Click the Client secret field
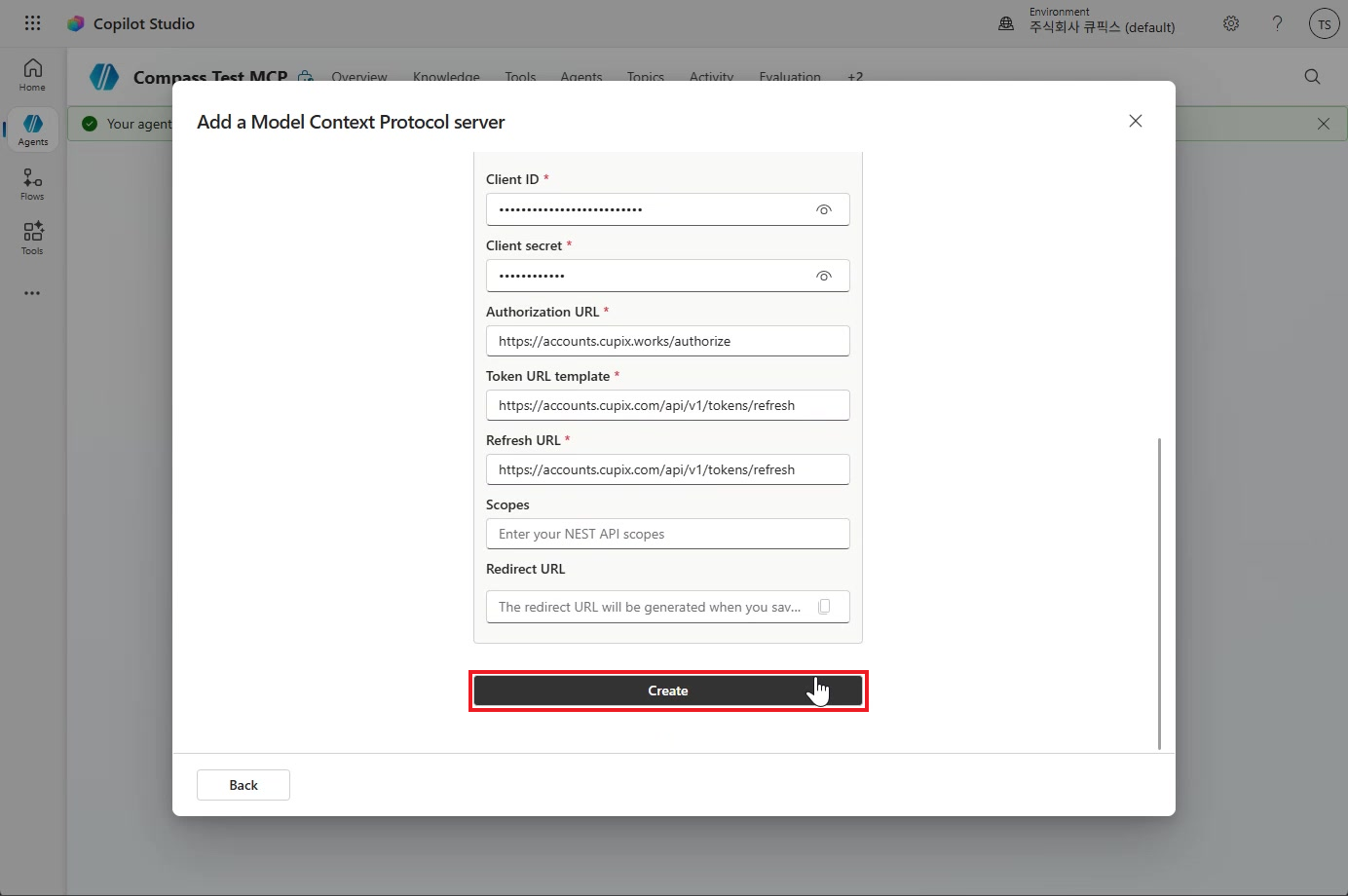 [667, 276]
